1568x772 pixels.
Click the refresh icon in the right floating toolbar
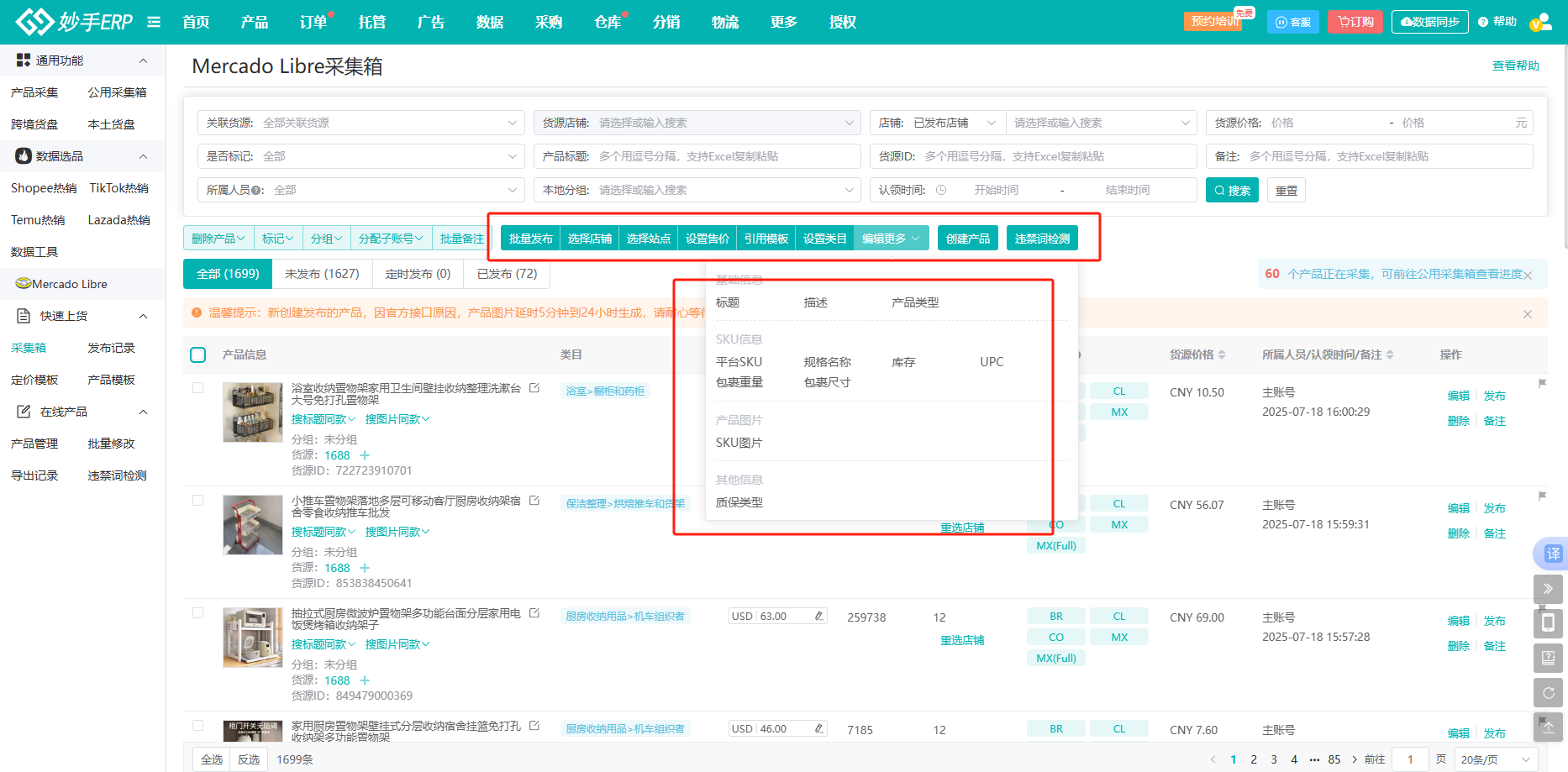coord(1548,693)
